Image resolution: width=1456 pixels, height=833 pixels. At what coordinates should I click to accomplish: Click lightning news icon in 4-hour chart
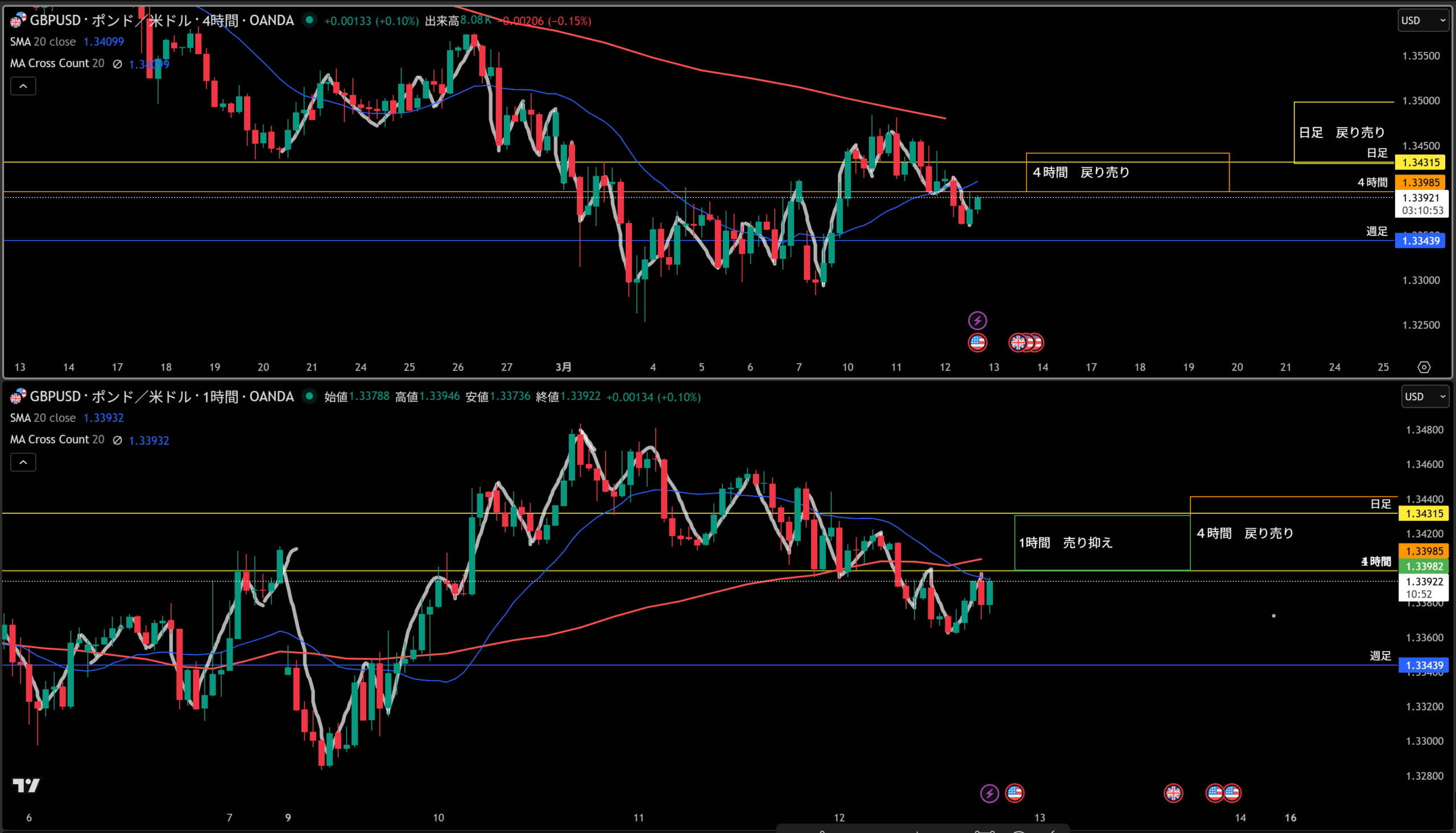(x=977, y=320)
